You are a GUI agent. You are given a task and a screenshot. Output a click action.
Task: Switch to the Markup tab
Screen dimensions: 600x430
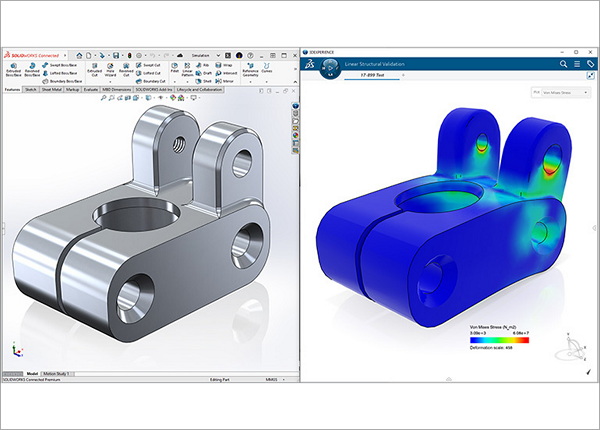pos(72,90)
